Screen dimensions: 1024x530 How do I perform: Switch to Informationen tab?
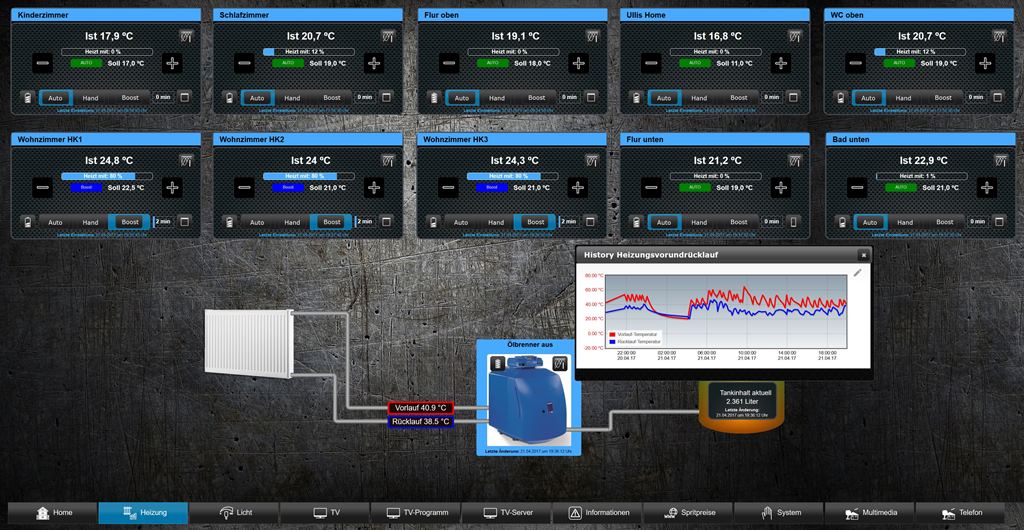point(598,513)
